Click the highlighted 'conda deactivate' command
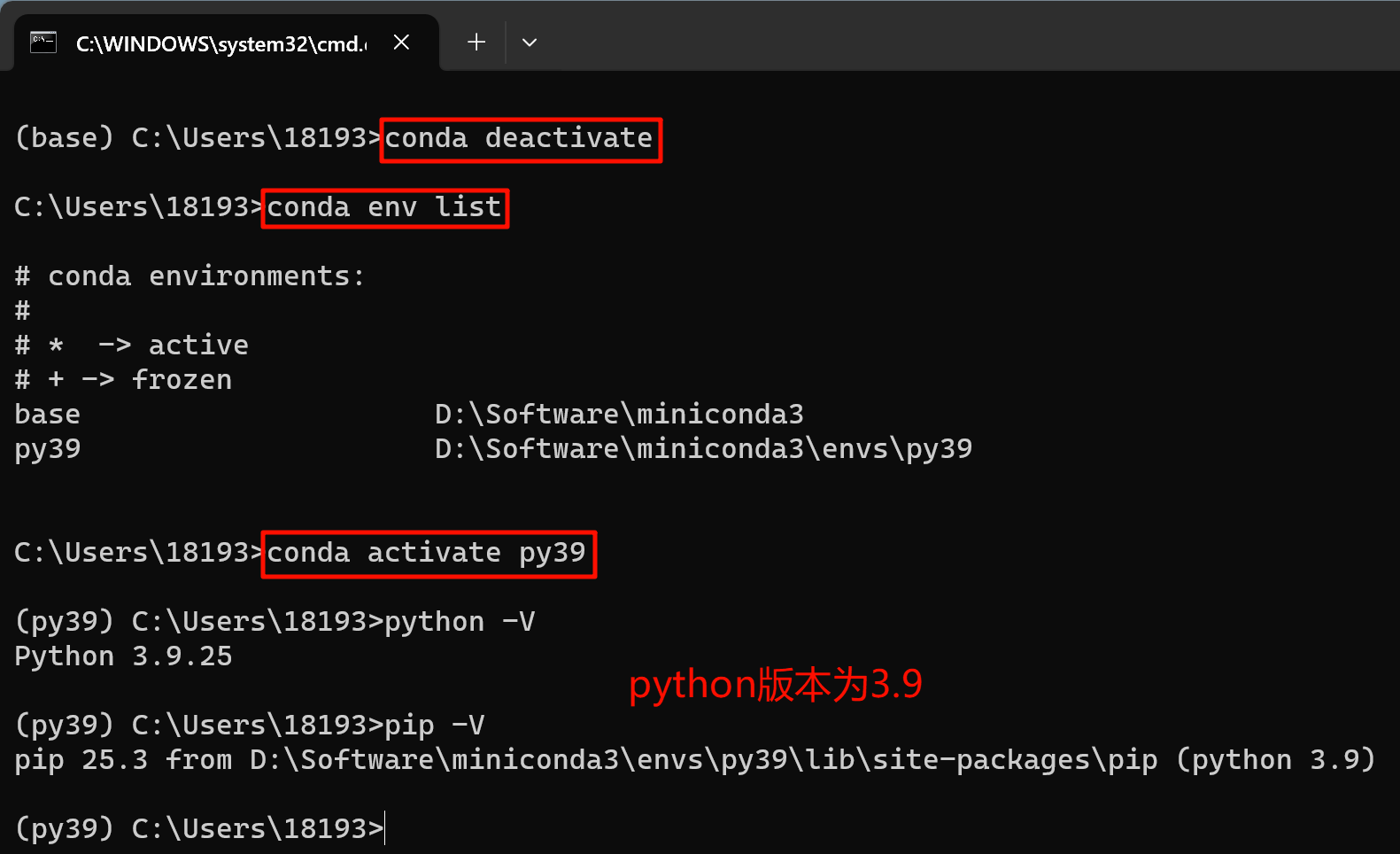The image size is (1400, 854). [x=520, y=139]
